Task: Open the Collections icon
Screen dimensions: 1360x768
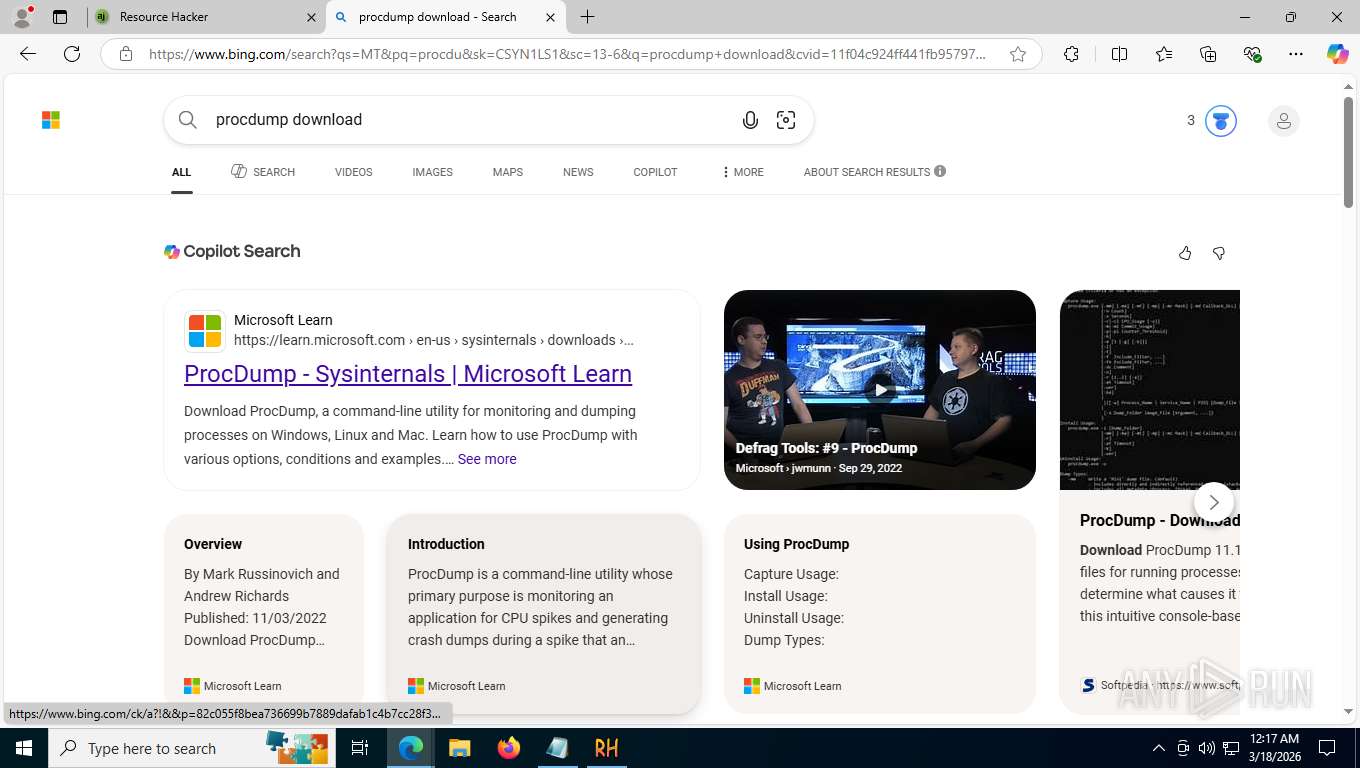Action: pyautogui.click(x=1208, y=54)
